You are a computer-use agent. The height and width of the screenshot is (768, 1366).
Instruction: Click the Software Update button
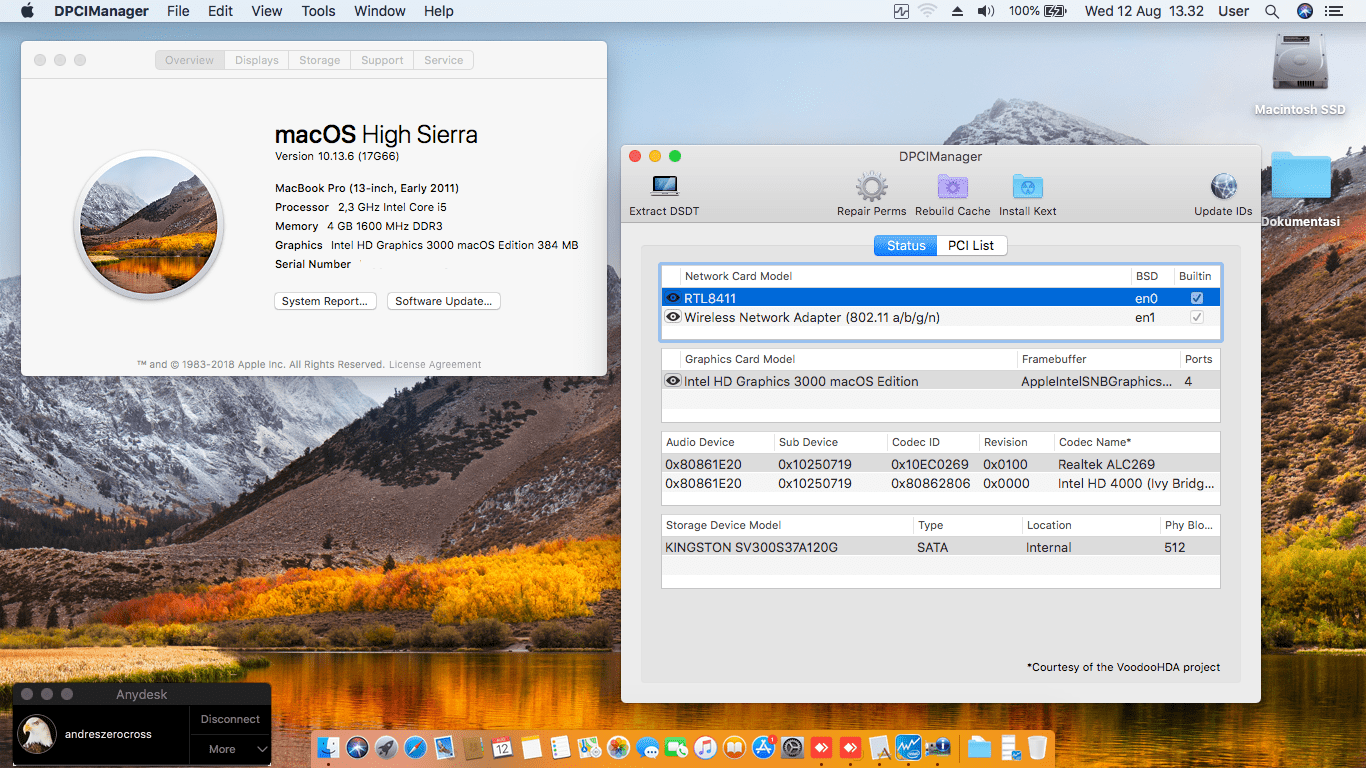tap(444, 301)
